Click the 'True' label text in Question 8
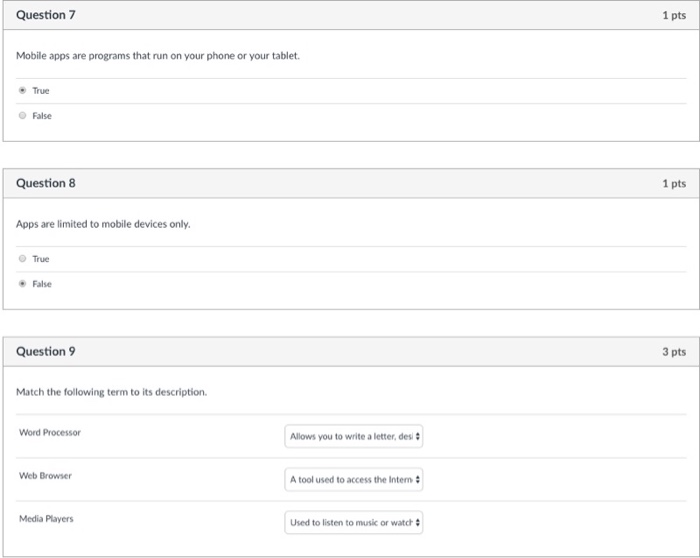Image resolution: width=700 pixels, height=558 pixels. pyautogui.click(x=41, y=259)
